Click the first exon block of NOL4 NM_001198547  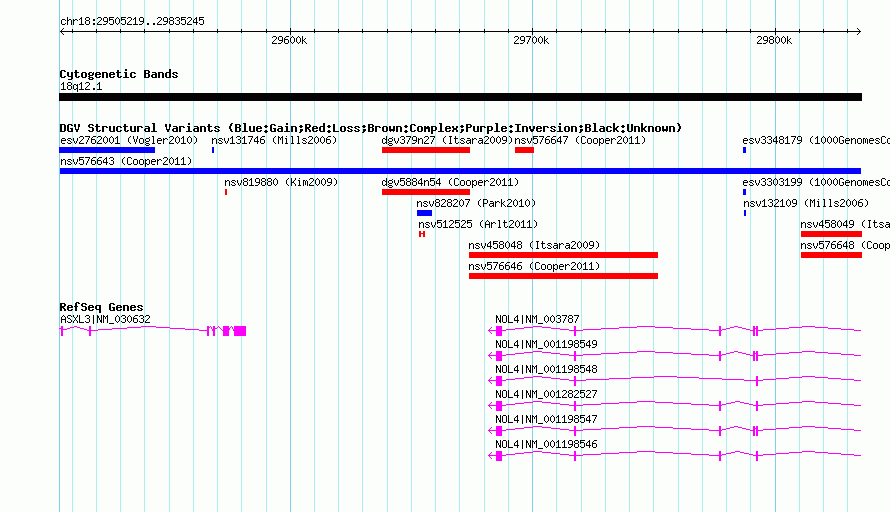coord(499,431)
